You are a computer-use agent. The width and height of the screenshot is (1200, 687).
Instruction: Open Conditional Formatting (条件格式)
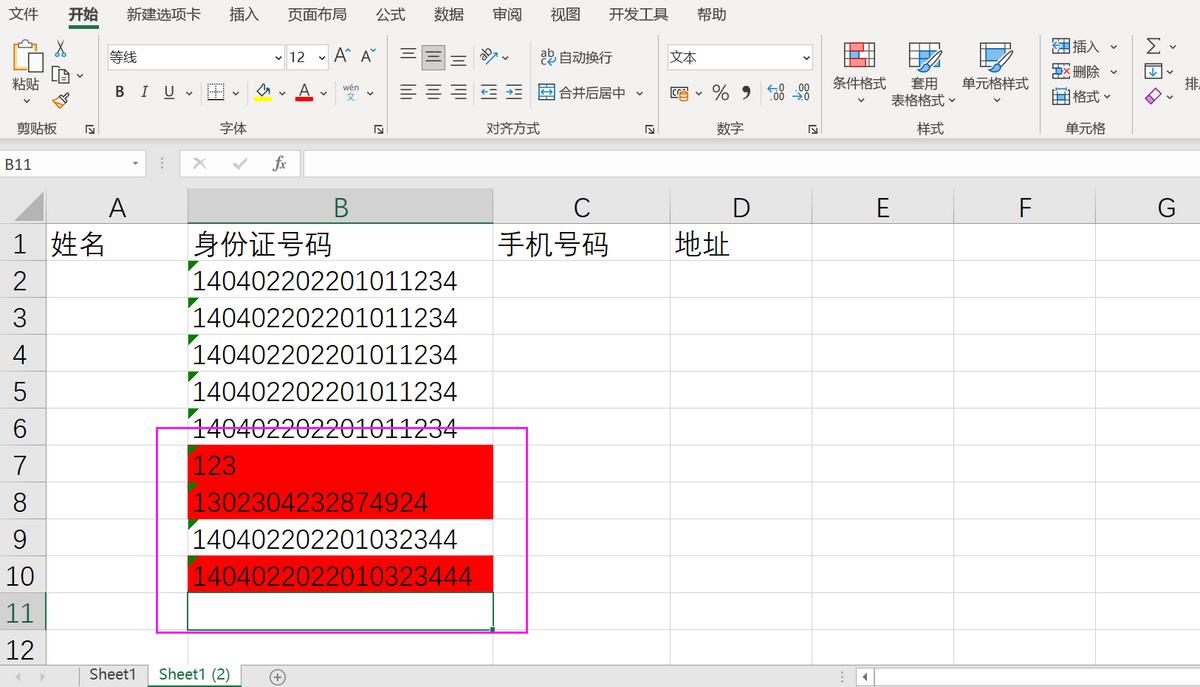tap(859, 72)
